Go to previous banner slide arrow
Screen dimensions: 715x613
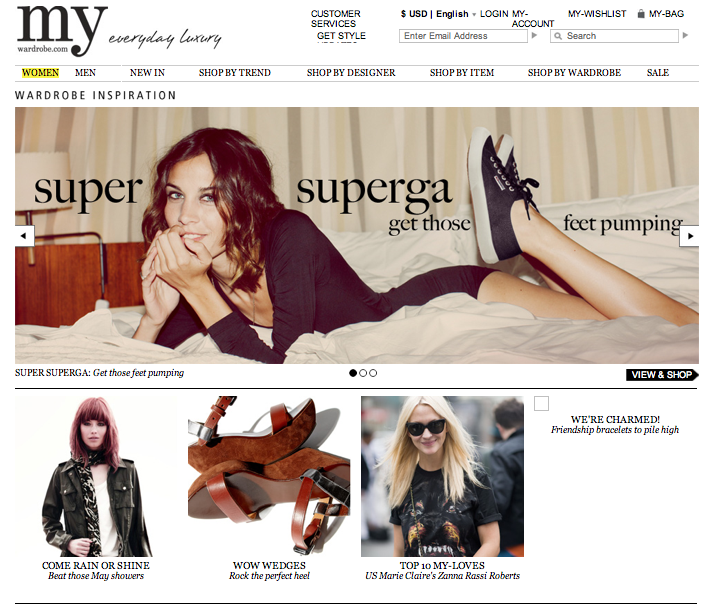(x=24, y=236)
